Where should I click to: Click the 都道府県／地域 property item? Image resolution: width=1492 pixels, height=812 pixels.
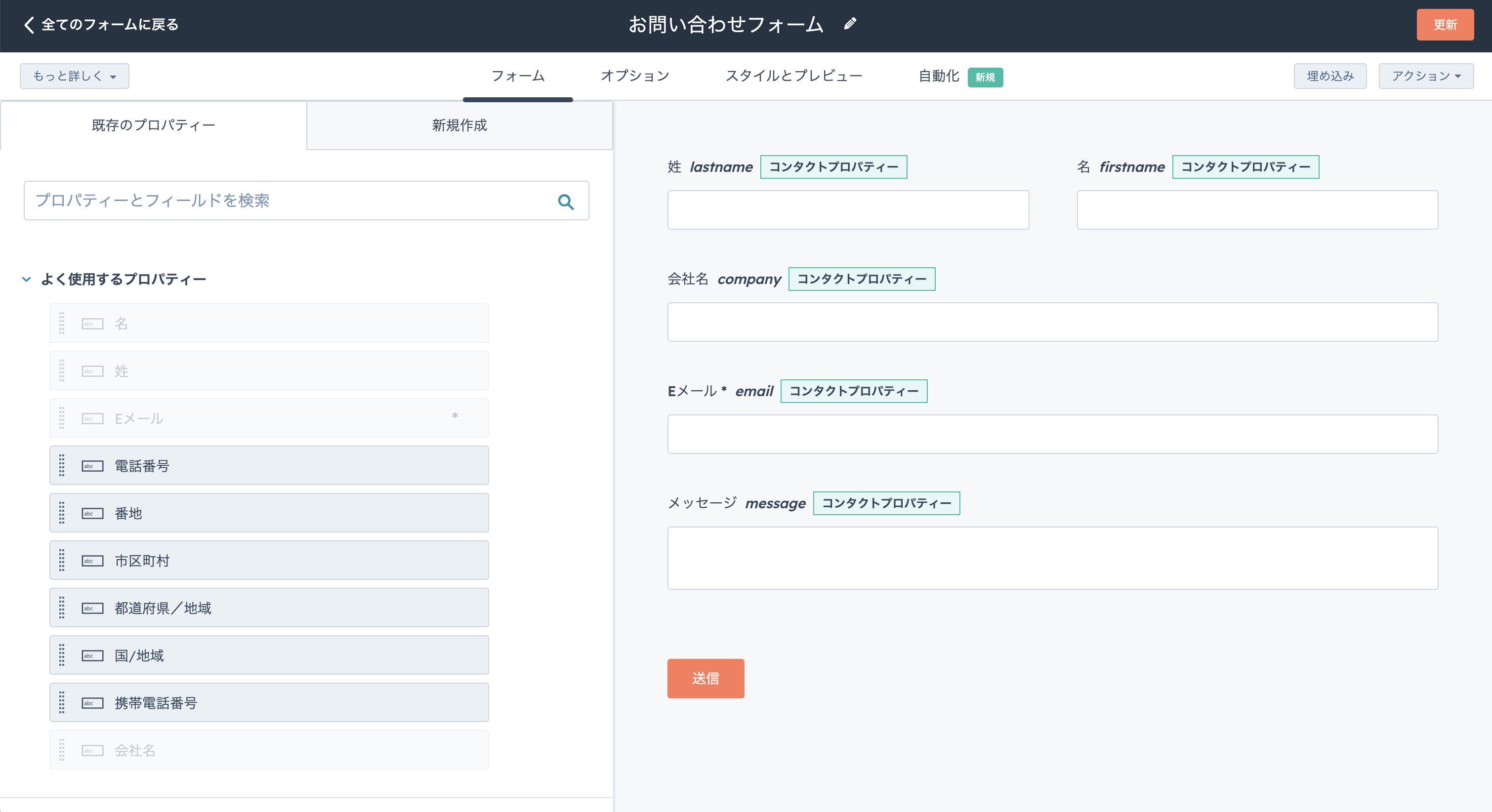point(269,608)
